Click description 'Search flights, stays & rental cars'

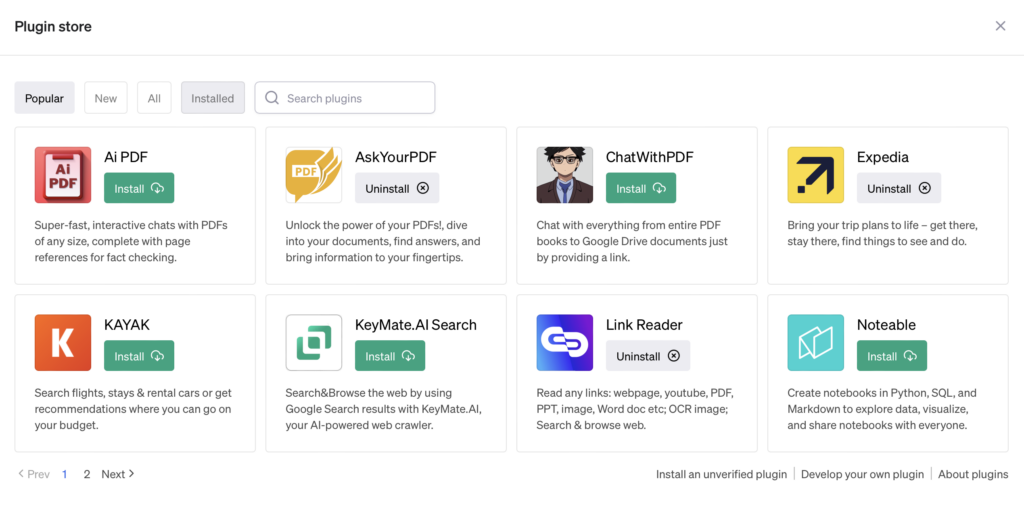click(133, 409)
